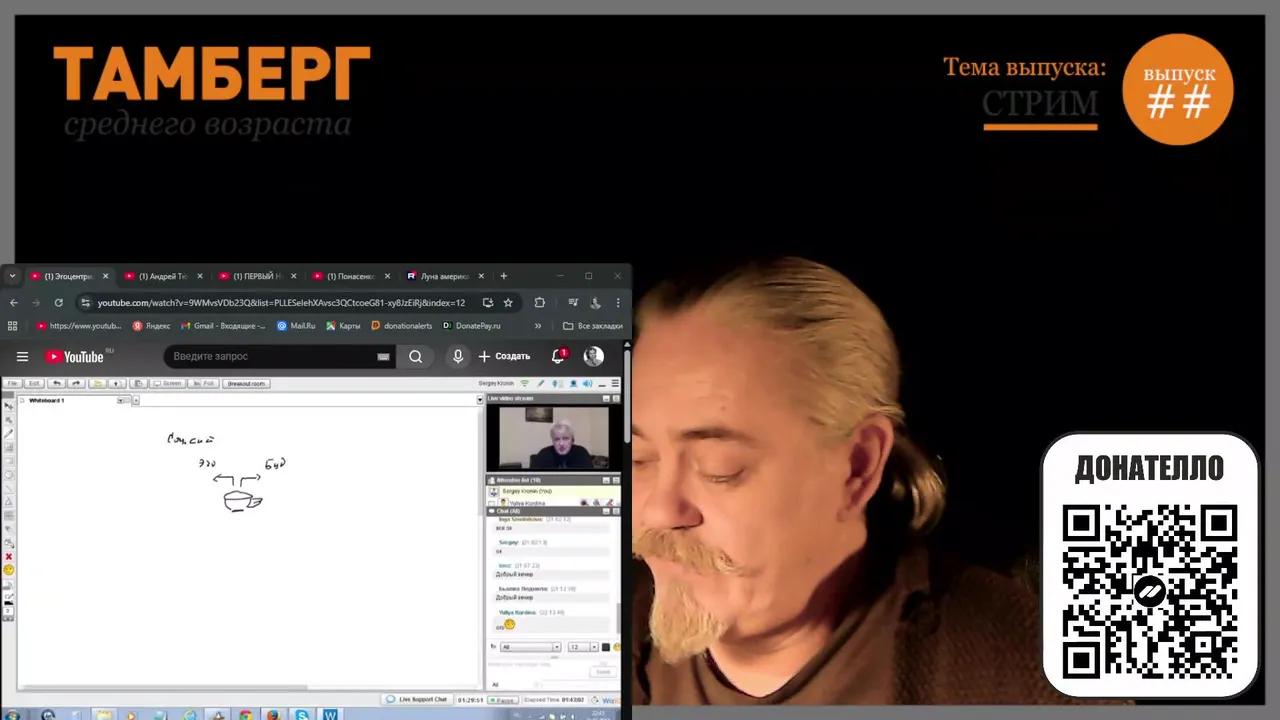
Task: Click the undo arrow in whiteboard toolbar
Action: tap(57, 384)
